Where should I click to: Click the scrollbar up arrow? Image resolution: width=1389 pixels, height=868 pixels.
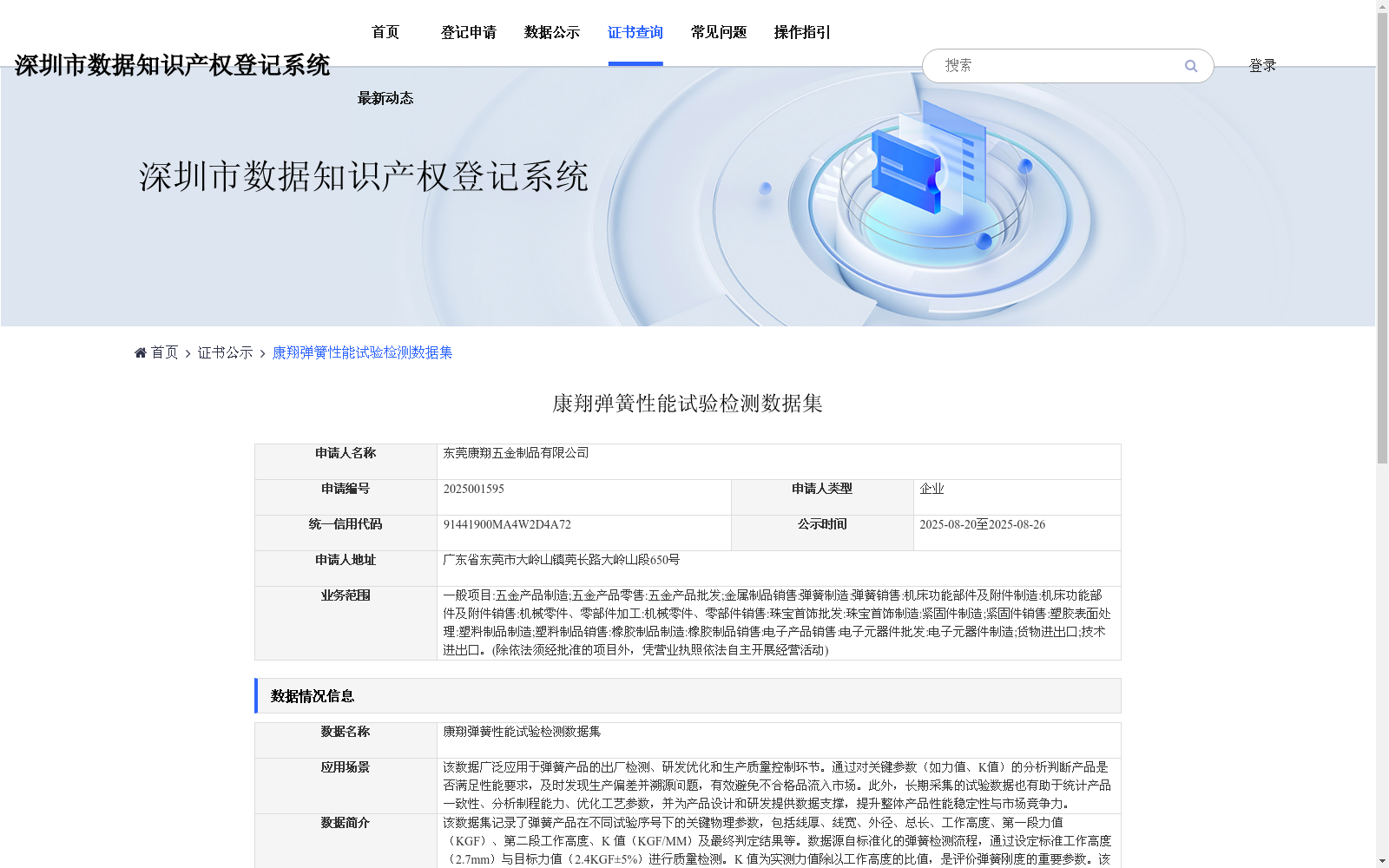tap(1382, 6)
